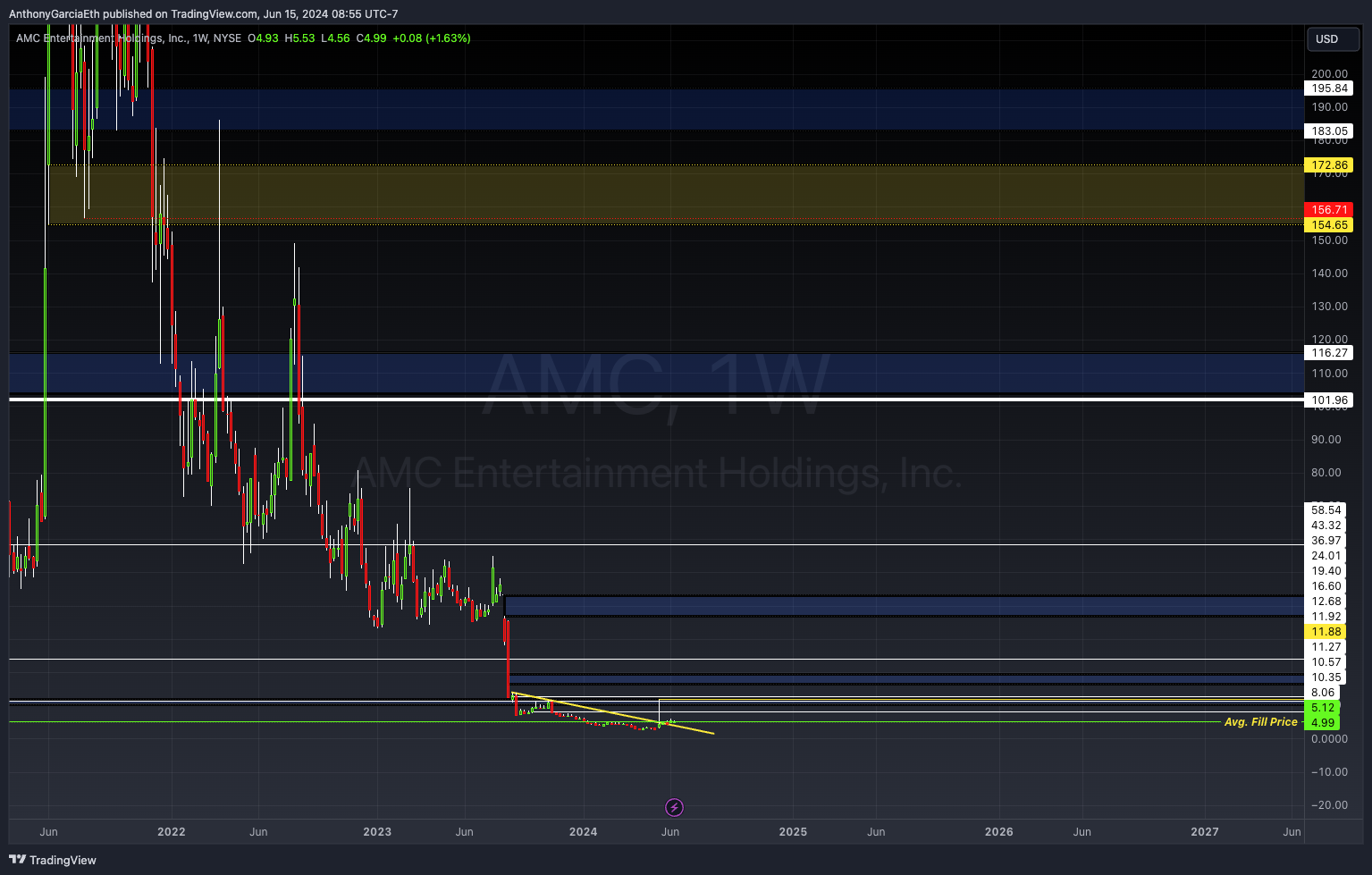The image size is (1372, 875).
Task: Click the published-on TradingView.com caption text
Action: pos(204,14)
